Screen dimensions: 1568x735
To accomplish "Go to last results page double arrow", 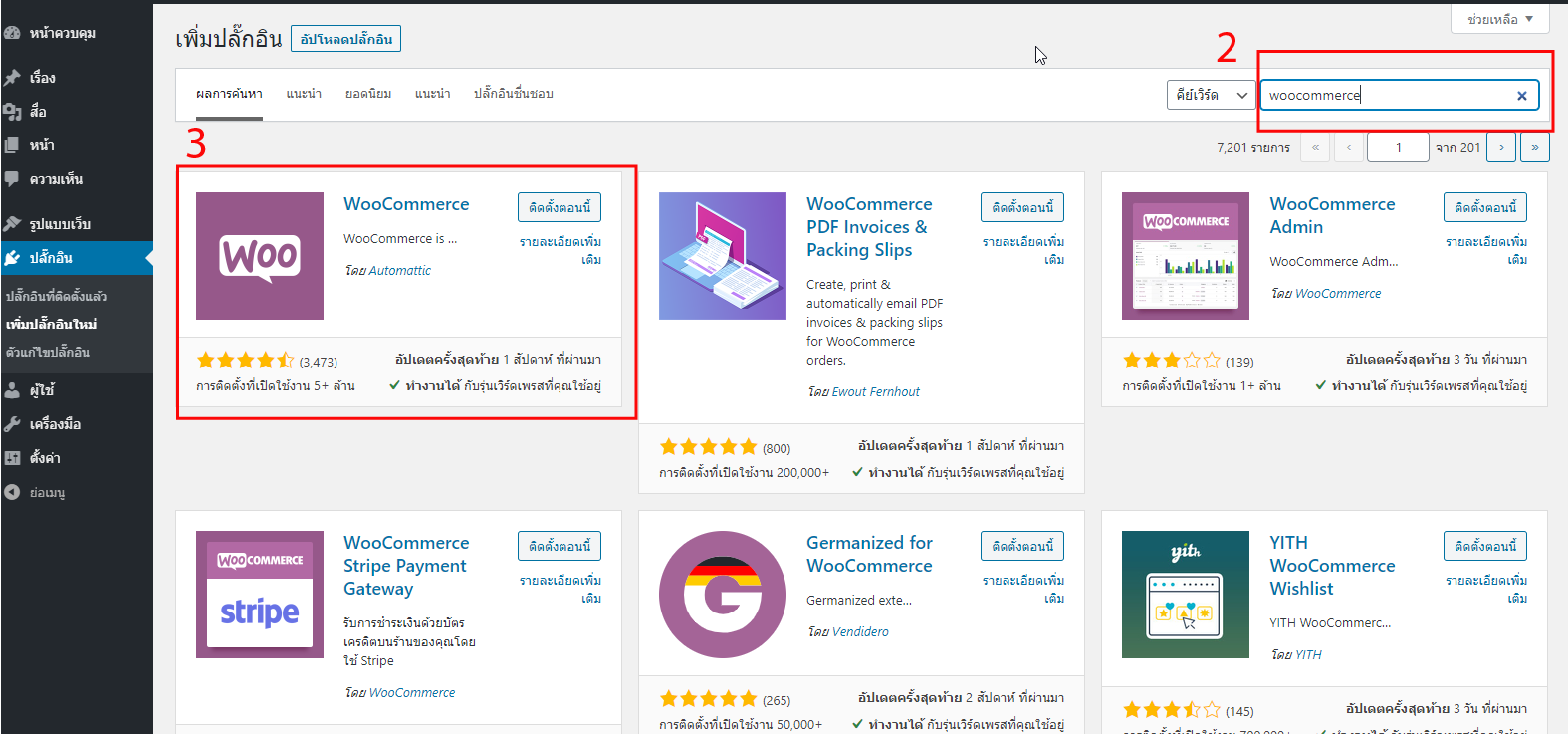I will point(1535,147).
